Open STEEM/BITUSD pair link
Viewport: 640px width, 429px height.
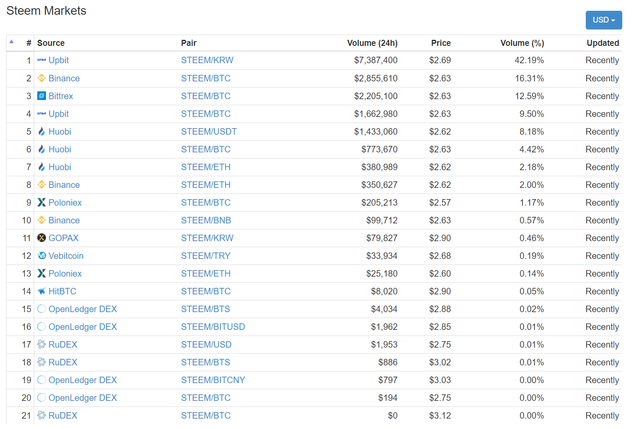(213, 327)
